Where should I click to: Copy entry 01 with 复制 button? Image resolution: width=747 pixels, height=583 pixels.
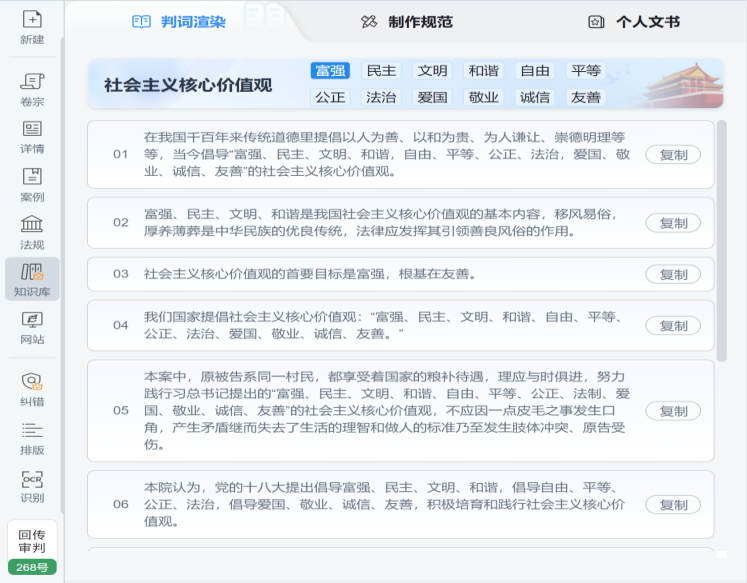pyautogui.click(x=673, y=154)
